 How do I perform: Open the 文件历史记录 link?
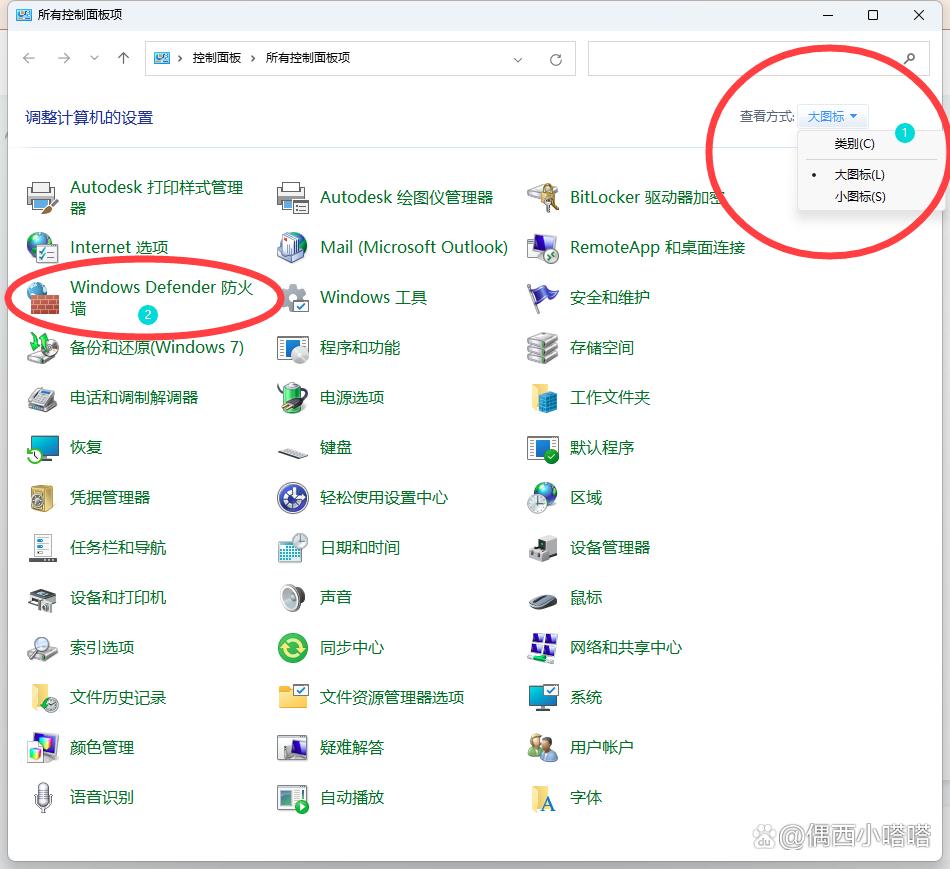(118, 698)
